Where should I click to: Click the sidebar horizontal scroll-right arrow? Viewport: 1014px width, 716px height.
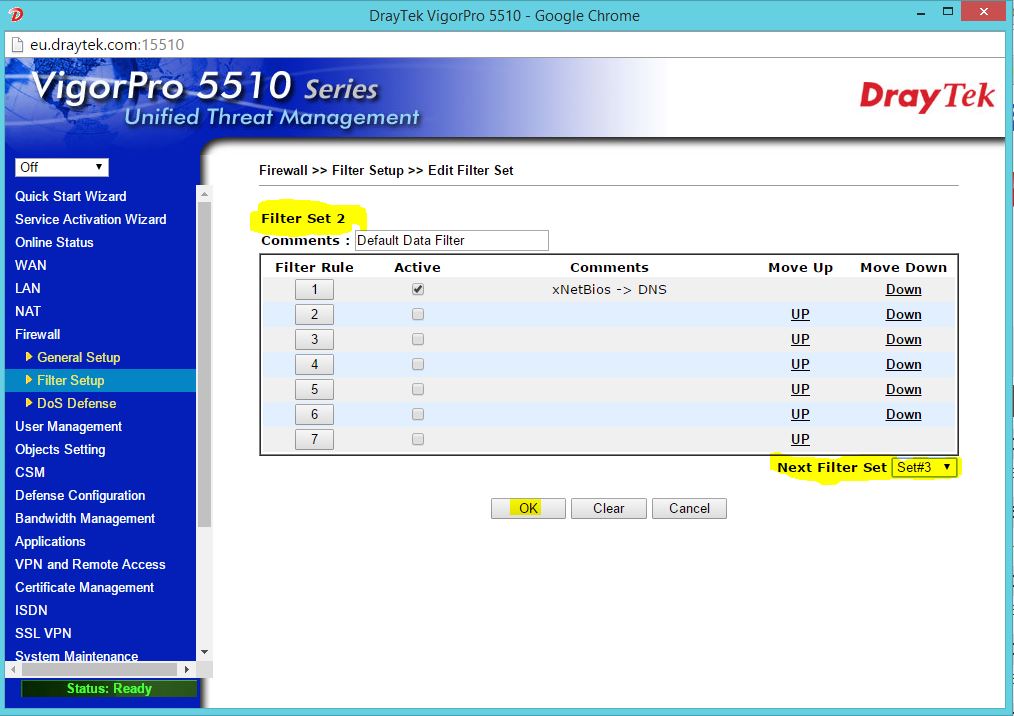[186, 669]
